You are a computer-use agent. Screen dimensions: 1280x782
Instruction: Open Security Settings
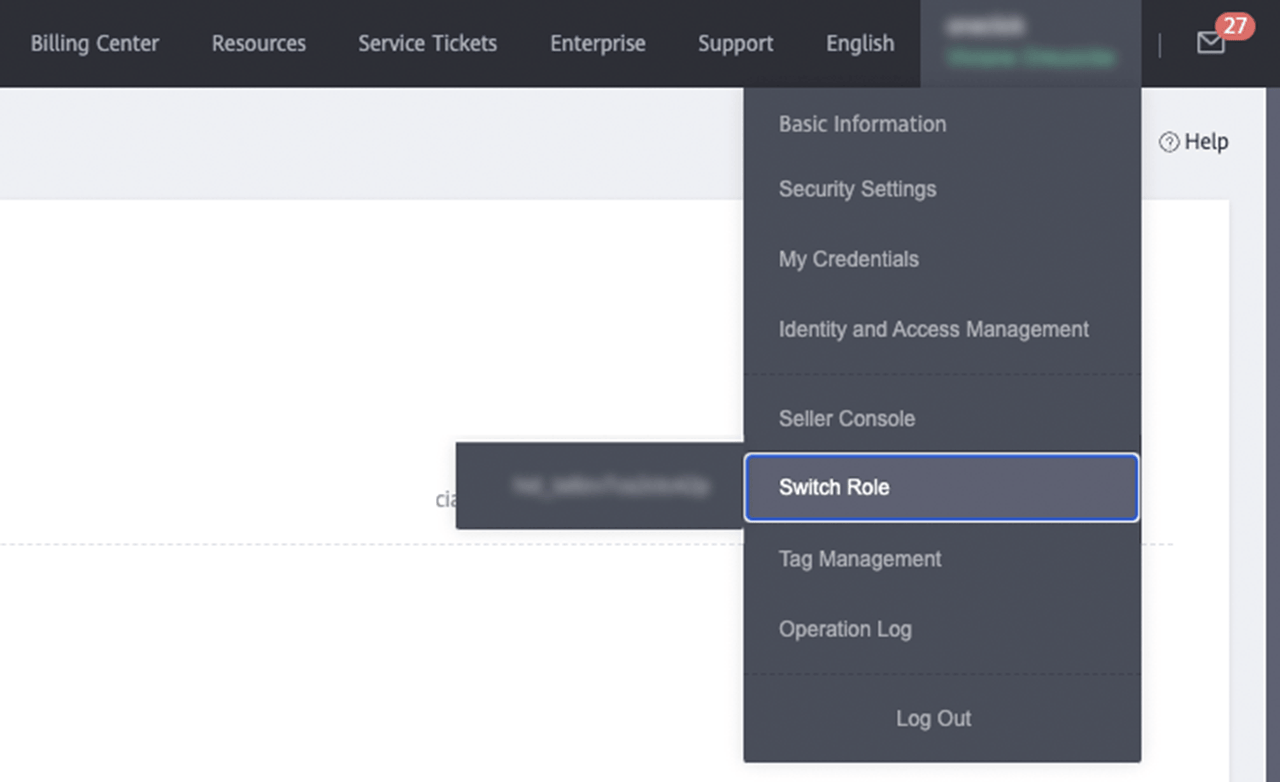click(857, 189)
